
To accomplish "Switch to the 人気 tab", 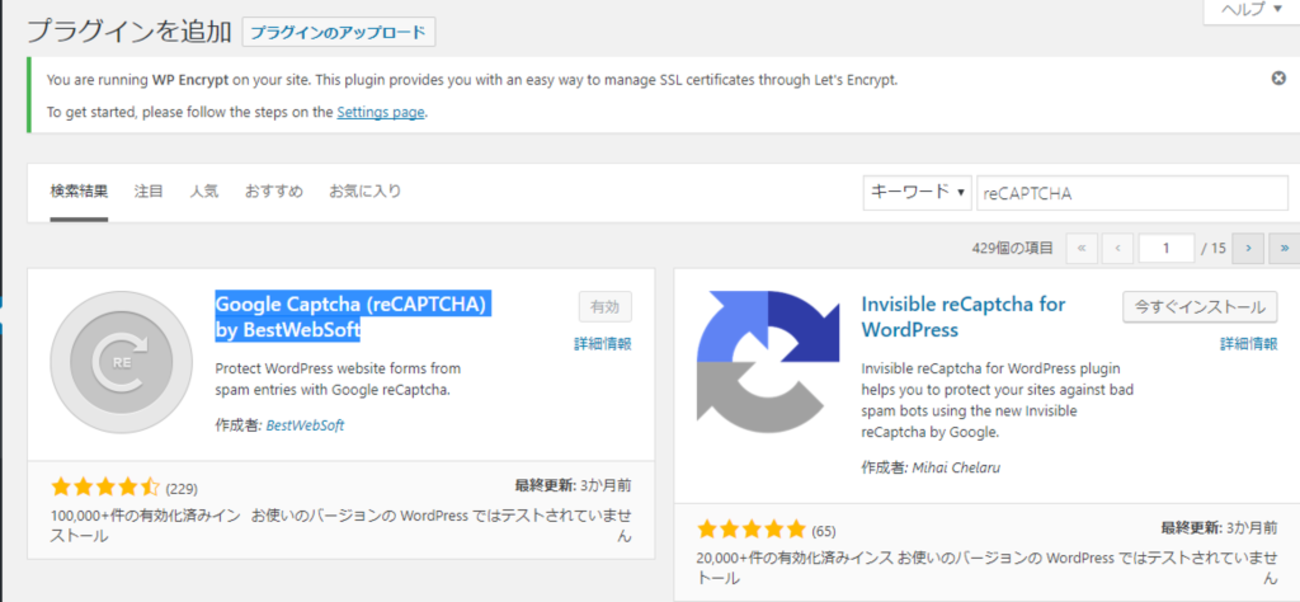I will coord(204,191).
